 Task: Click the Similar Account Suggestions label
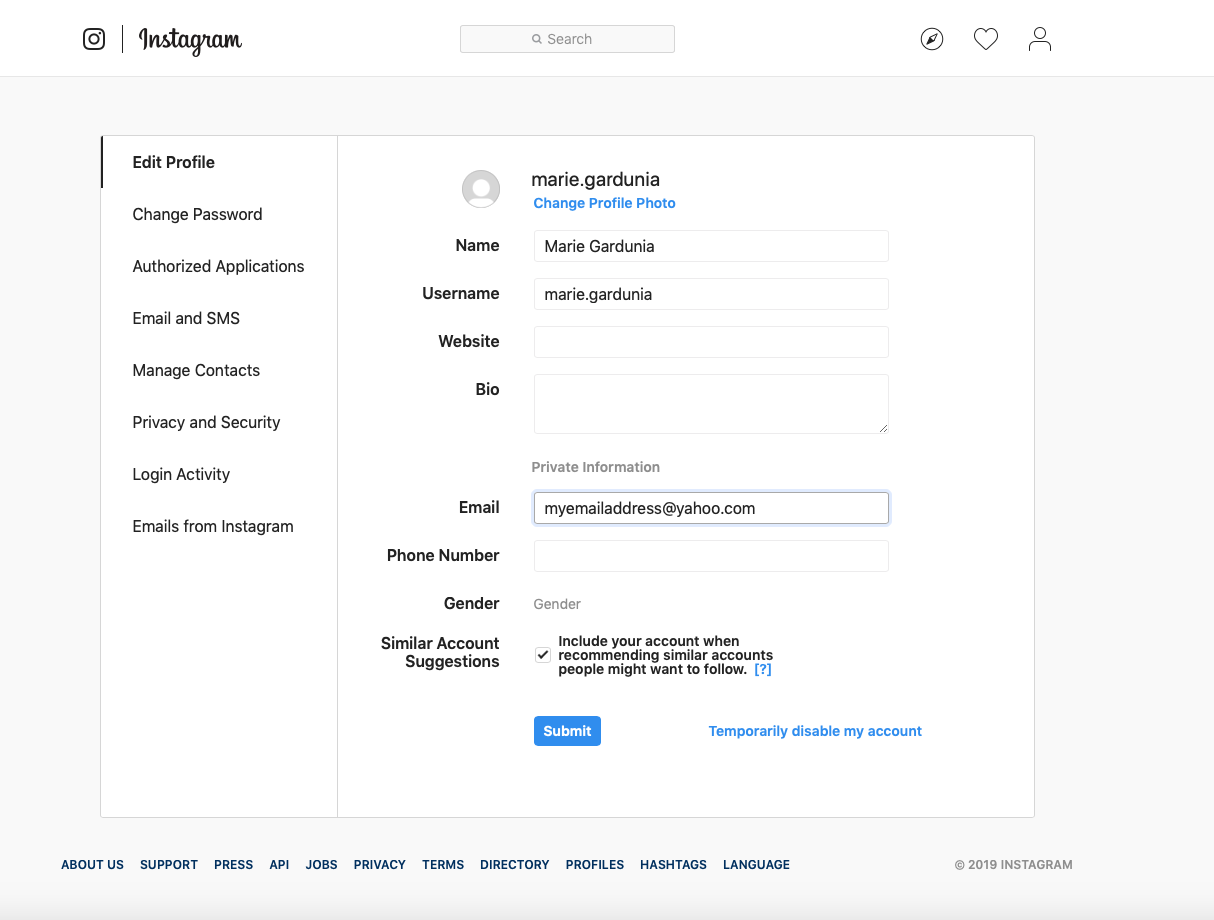440,652
